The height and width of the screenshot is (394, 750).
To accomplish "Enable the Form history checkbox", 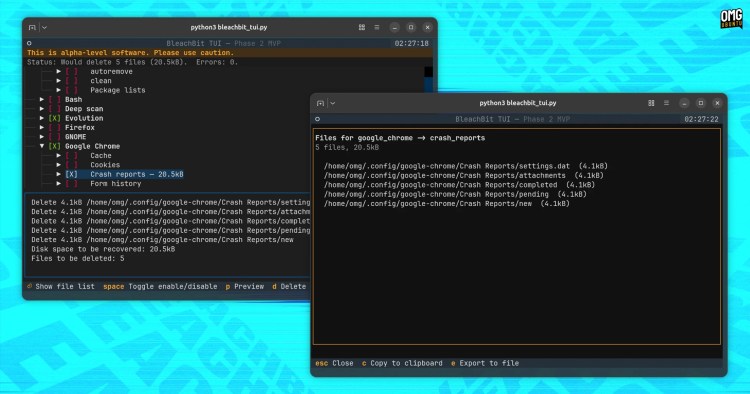I will (72, 184).
